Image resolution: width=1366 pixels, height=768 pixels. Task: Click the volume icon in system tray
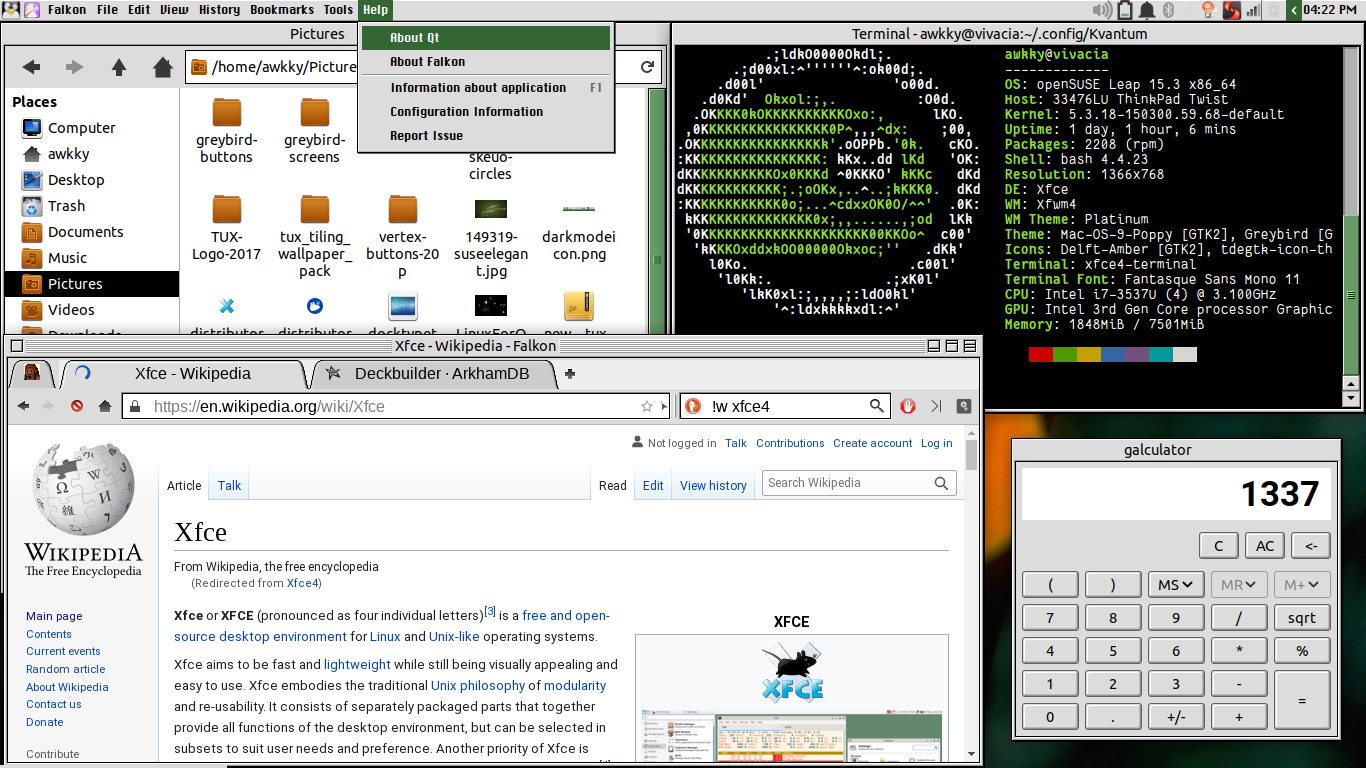[x=1102, y=10]
